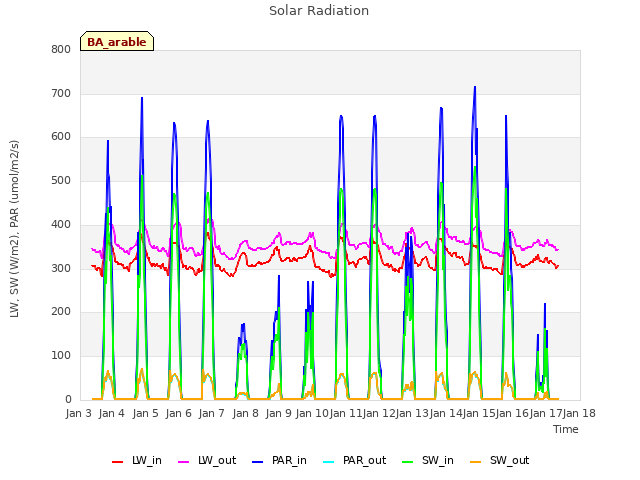This screenshot has width=640, height=480.
Task: Click the Jan 13 x-axis tick label
Action: (412, 413)
